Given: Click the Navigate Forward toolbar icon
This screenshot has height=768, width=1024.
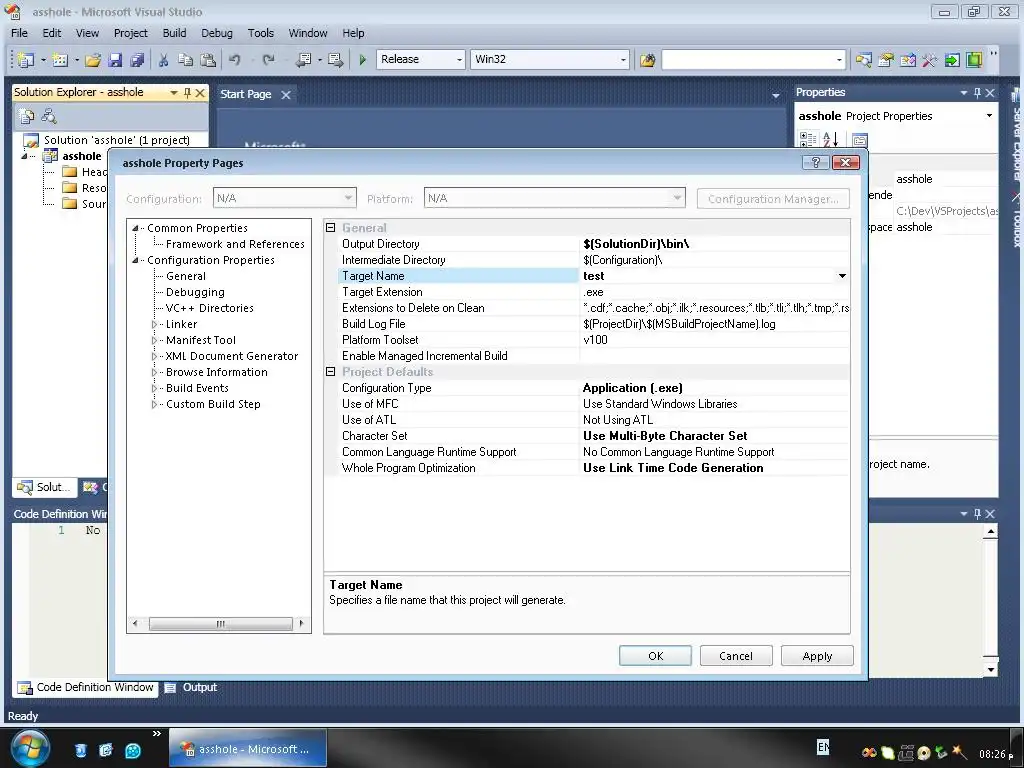Looking at the screenshot, I should click(x=336, y=60).
